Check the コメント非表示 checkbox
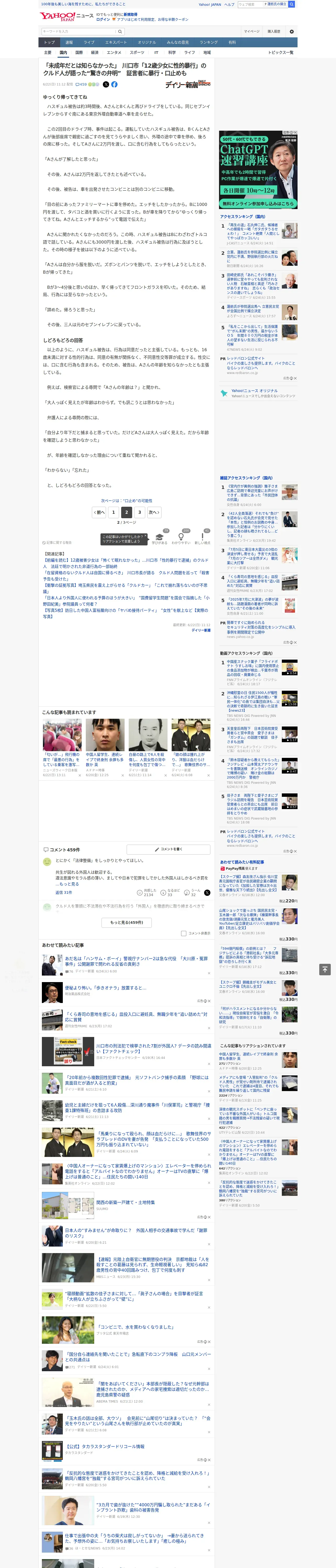 click(183, 933)
